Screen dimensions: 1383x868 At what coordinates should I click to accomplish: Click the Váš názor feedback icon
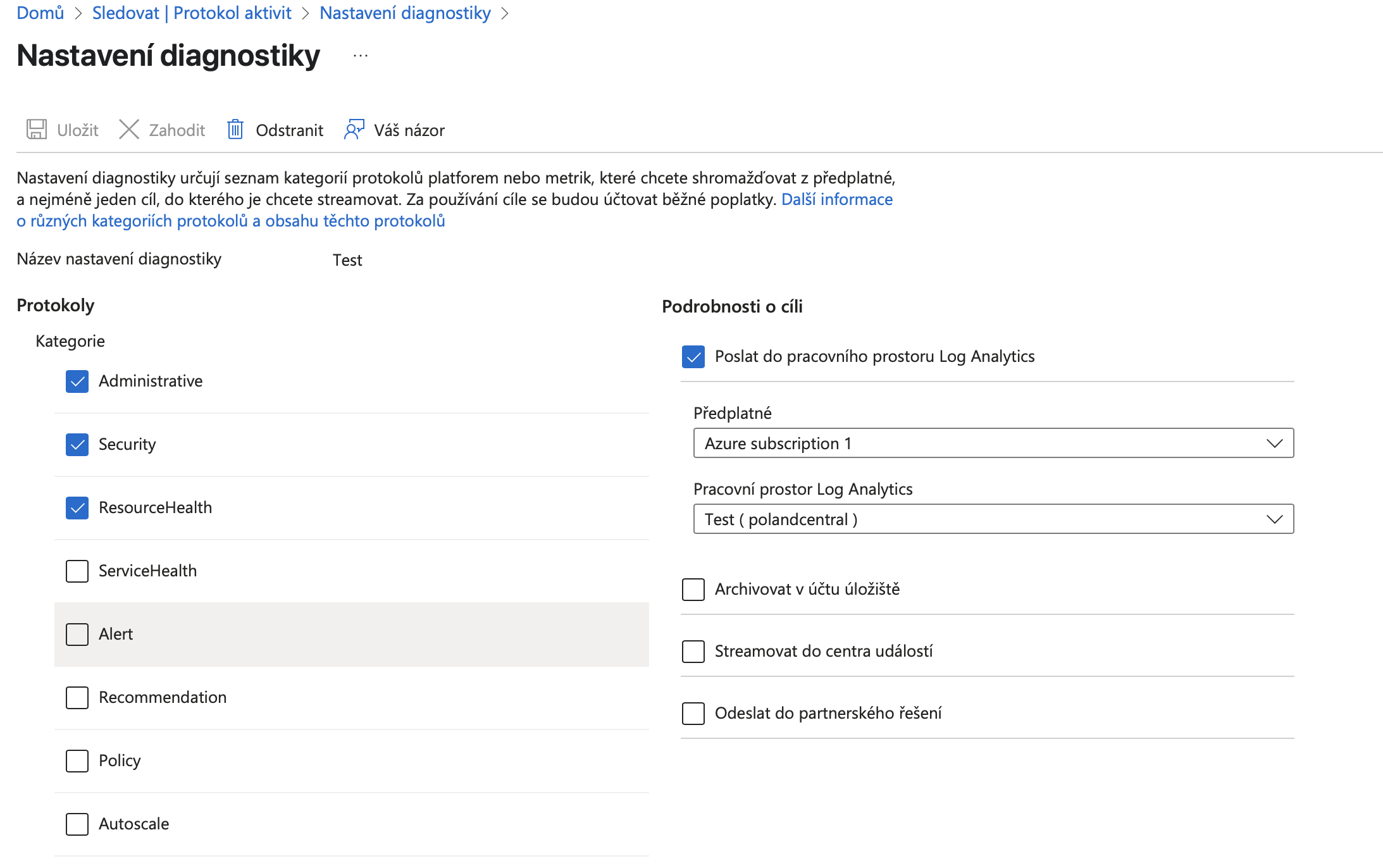(x=354, y=129)
